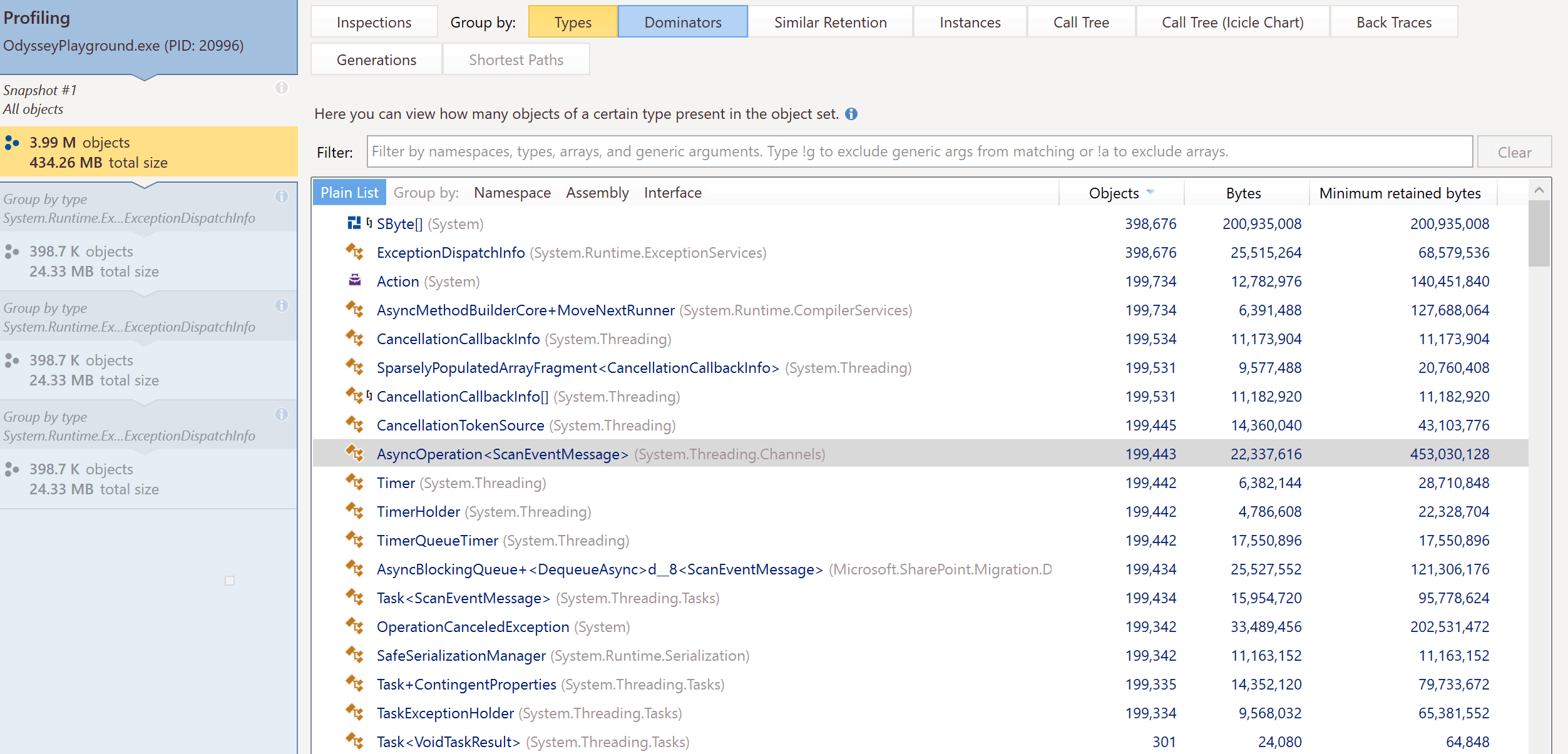Click the ExceptionDispatchInfo class icon
The image size is (1568, 754).
point(356,252)
